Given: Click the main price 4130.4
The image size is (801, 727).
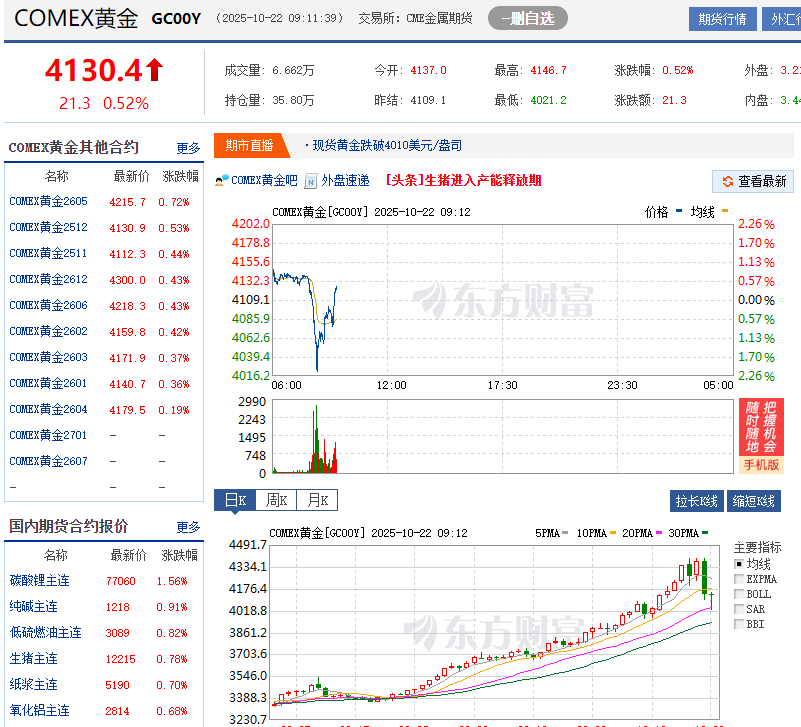Looking at the screenshot, I should coord(93,71).
